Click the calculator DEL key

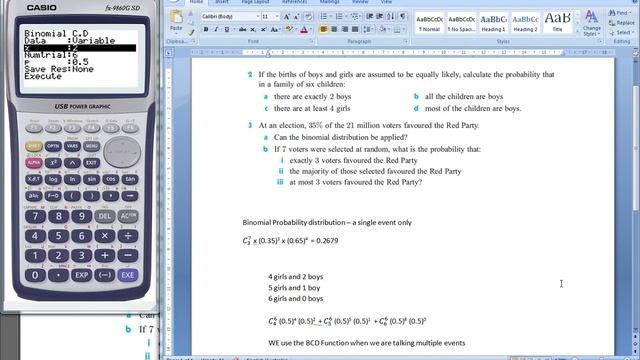click(104, 216)
